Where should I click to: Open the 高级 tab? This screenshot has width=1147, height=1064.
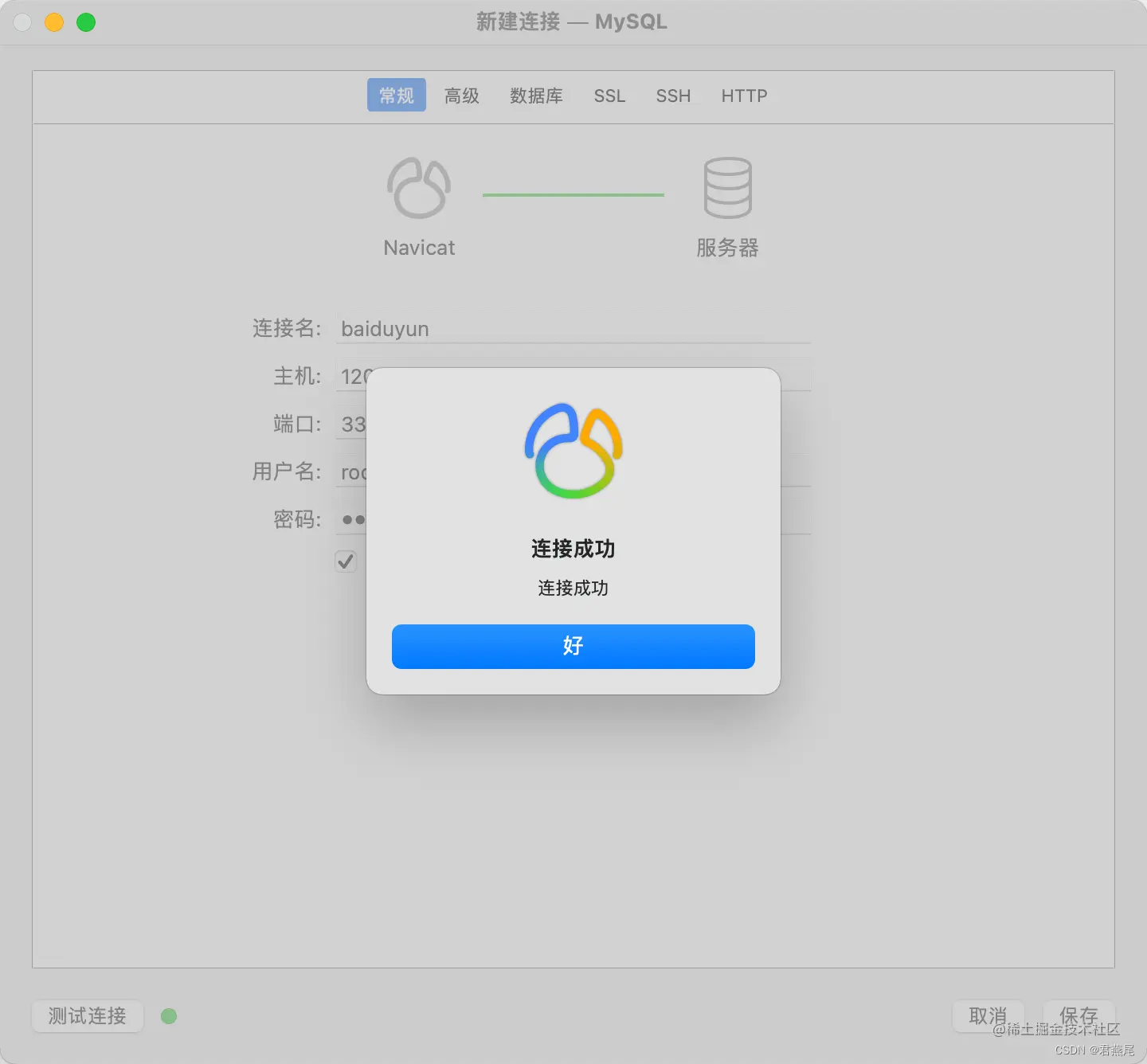[462, 96]
